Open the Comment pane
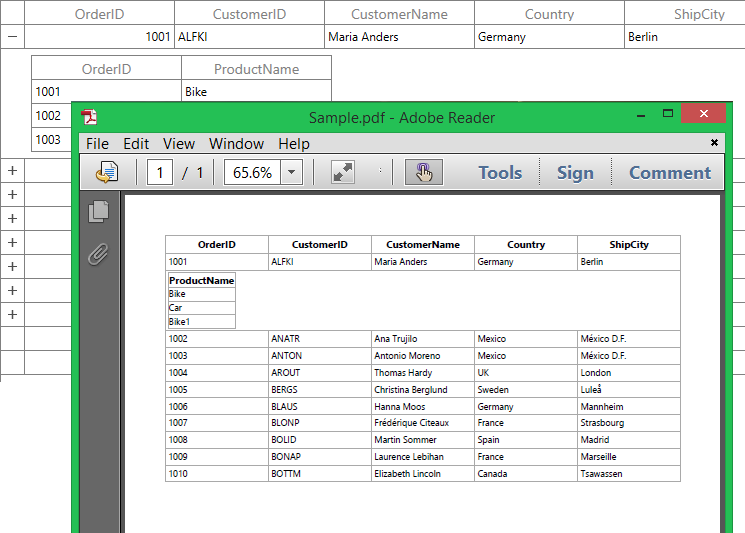 [x=670, y=173]
